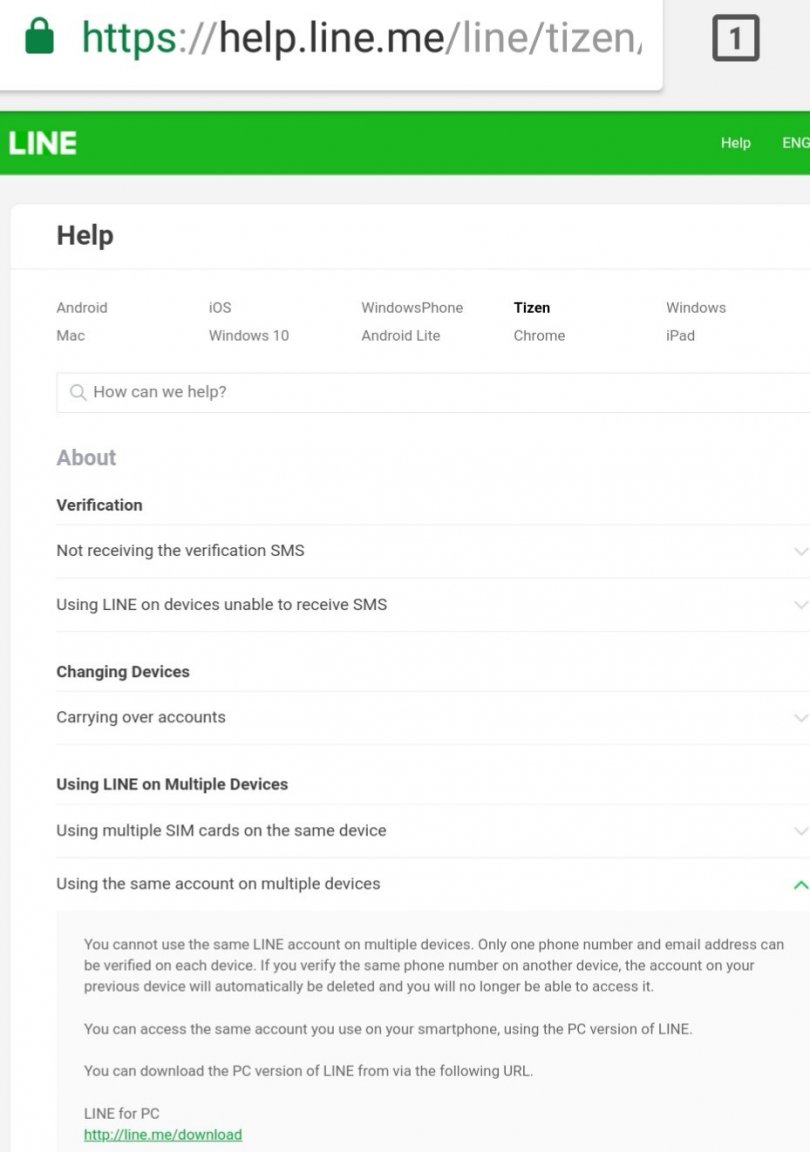Select the Android platform tab
Screen dimensions: 810x1152
[x=82, y=308]
